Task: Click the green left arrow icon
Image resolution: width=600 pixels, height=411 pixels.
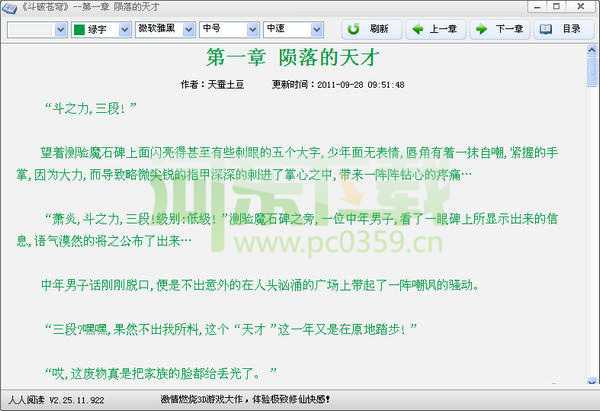Action: 417,29
